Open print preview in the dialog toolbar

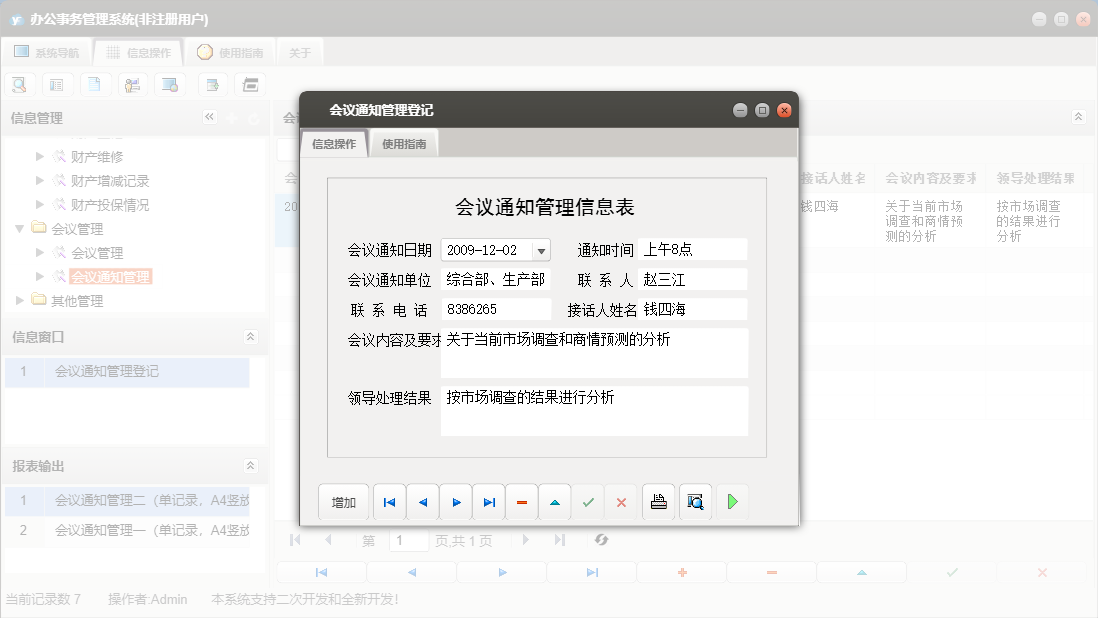694,502
